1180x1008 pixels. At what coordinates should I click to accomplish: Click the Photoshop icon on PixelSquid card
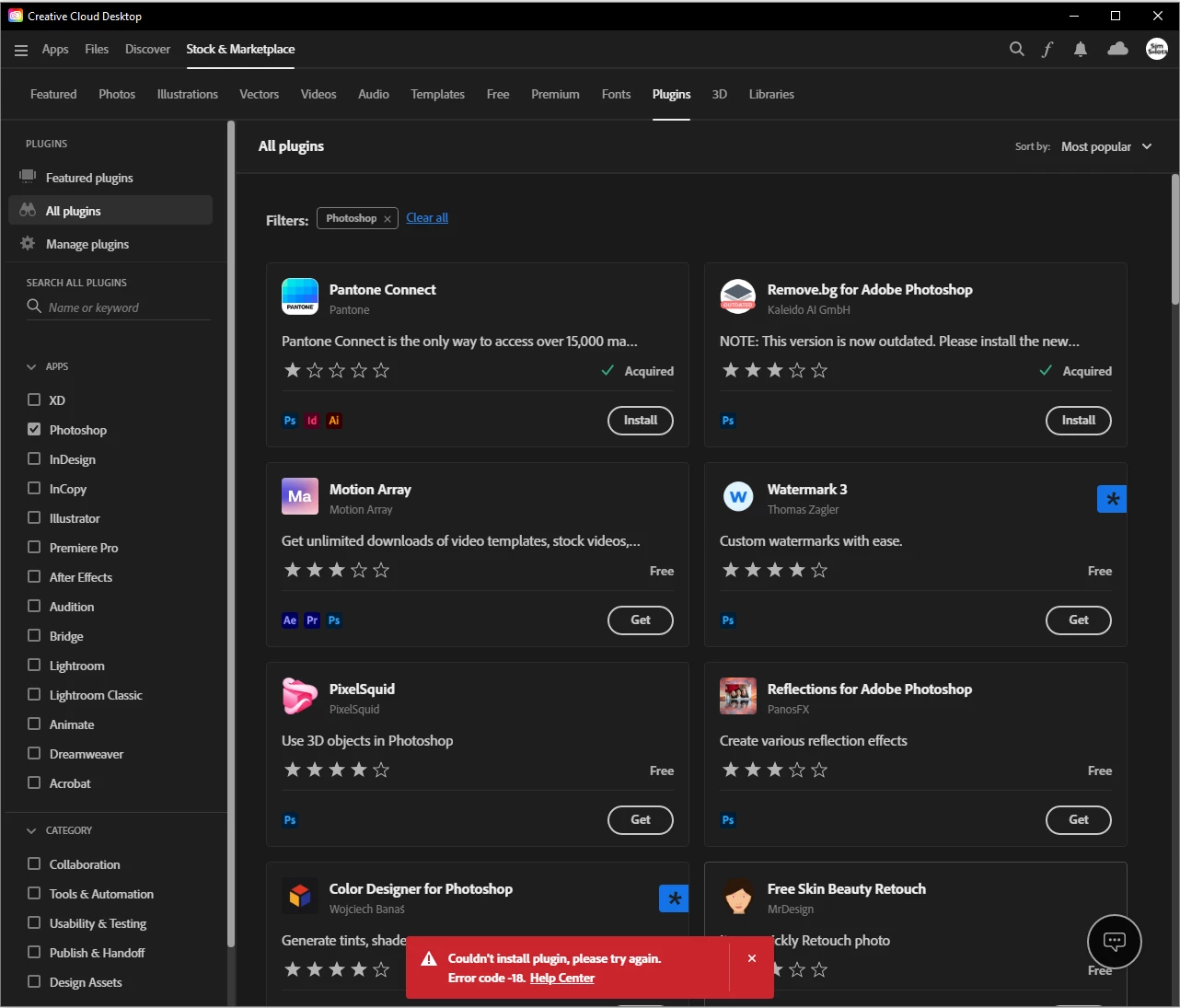point(290,820)
